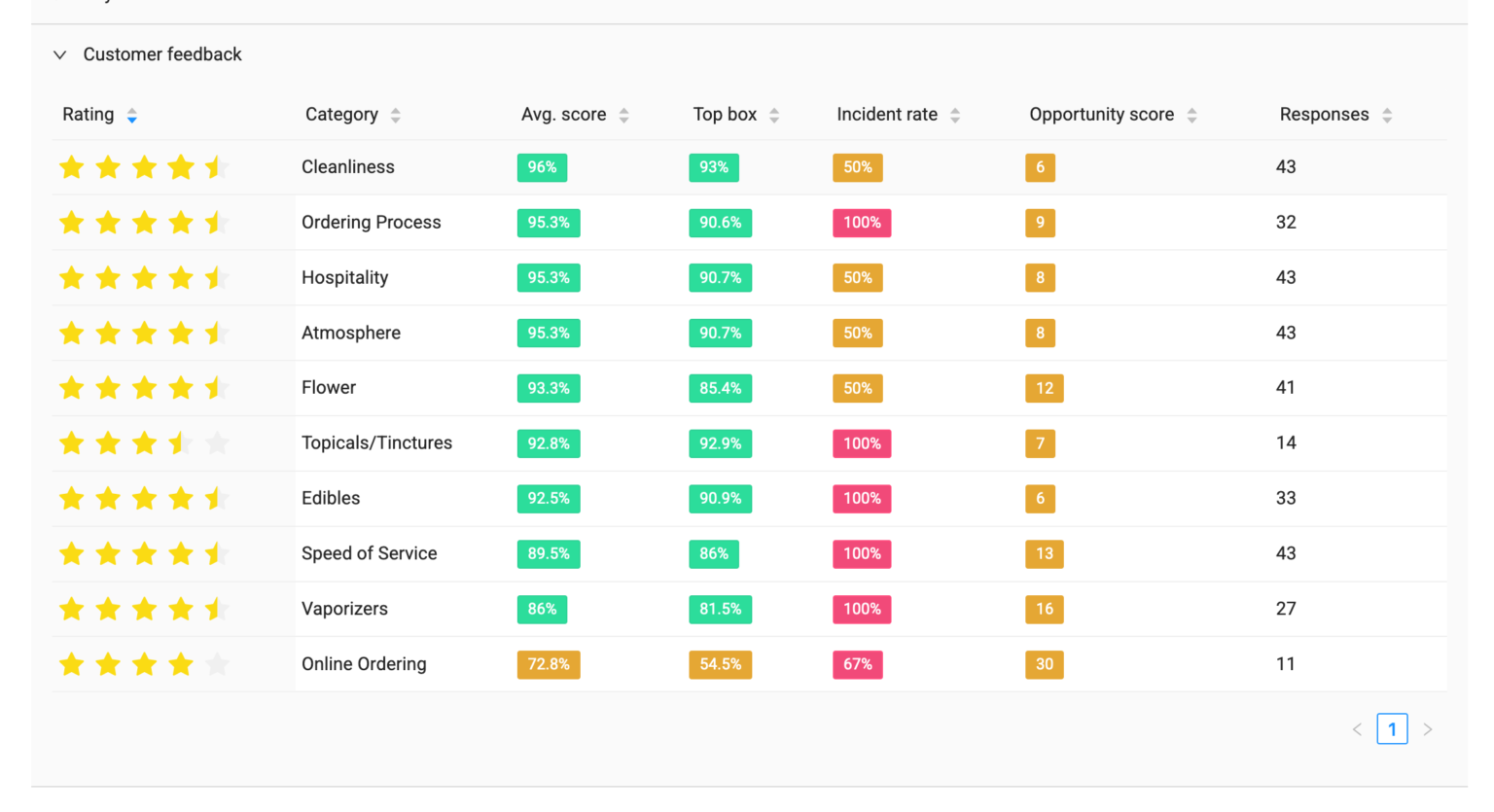The height and width of the screenshot is (812, 1494).
Task: Click the Customer feedback section title
Action: (162, 55)
